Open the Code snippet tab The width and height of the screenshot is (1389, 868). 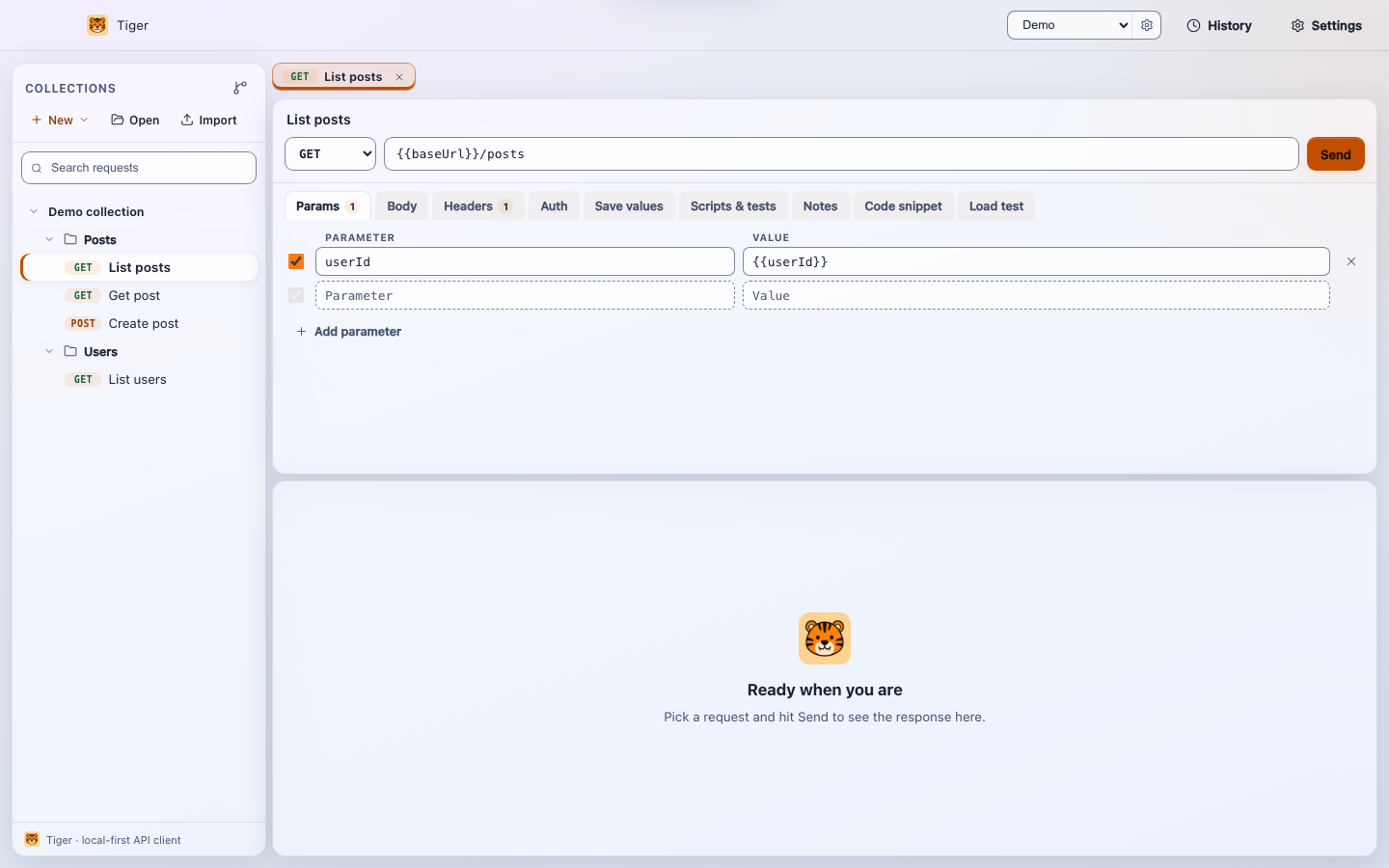click(904, 206)
